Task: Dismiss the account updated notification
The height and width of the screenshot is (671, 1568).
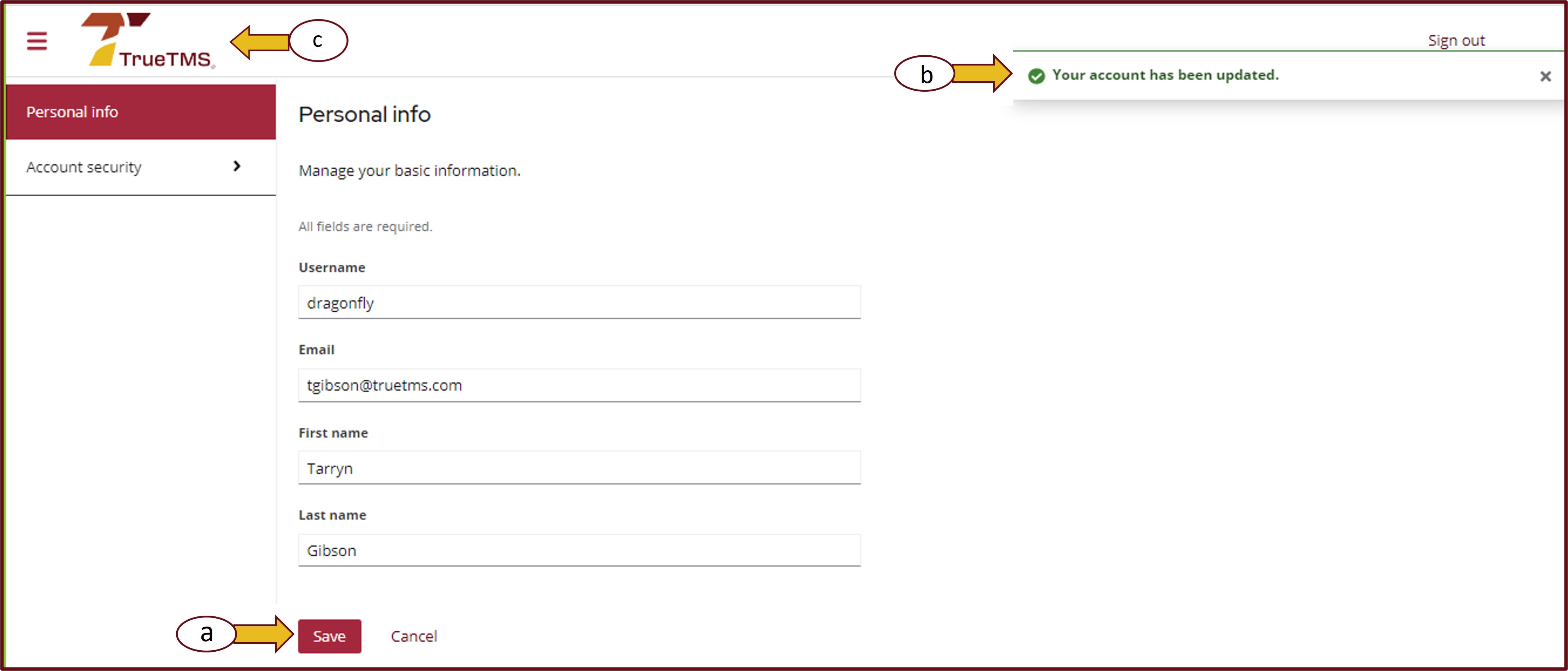Action: (x=1545, y=76)
